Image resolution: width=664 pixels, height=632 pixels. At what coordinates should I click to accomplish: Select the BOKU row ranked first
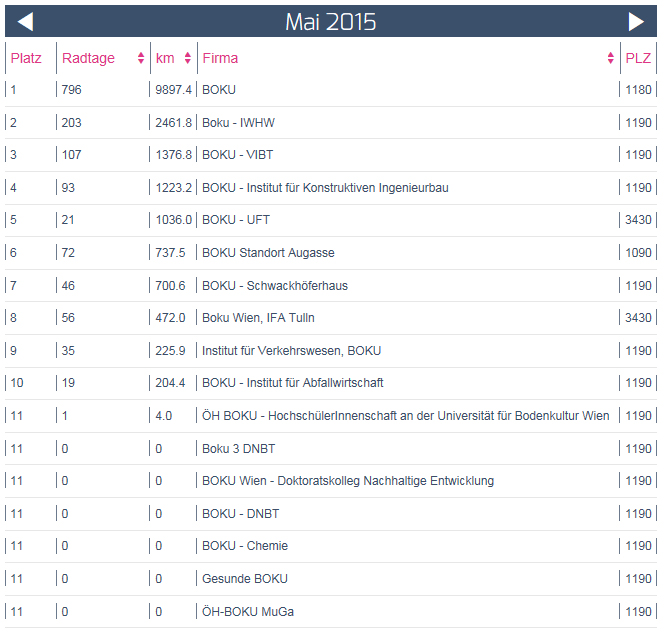(219, 90)
